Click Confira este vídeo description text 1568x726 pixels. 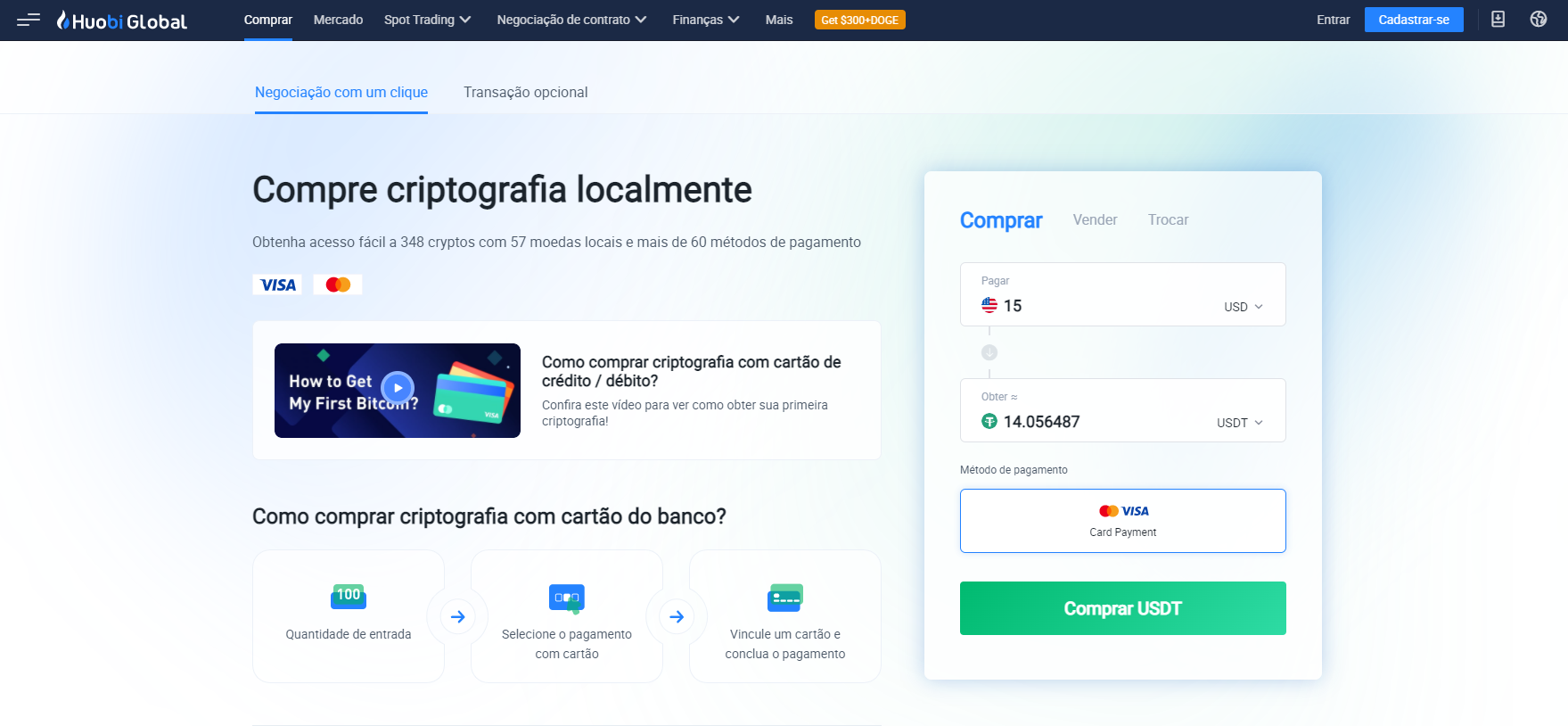pos(685,413)
